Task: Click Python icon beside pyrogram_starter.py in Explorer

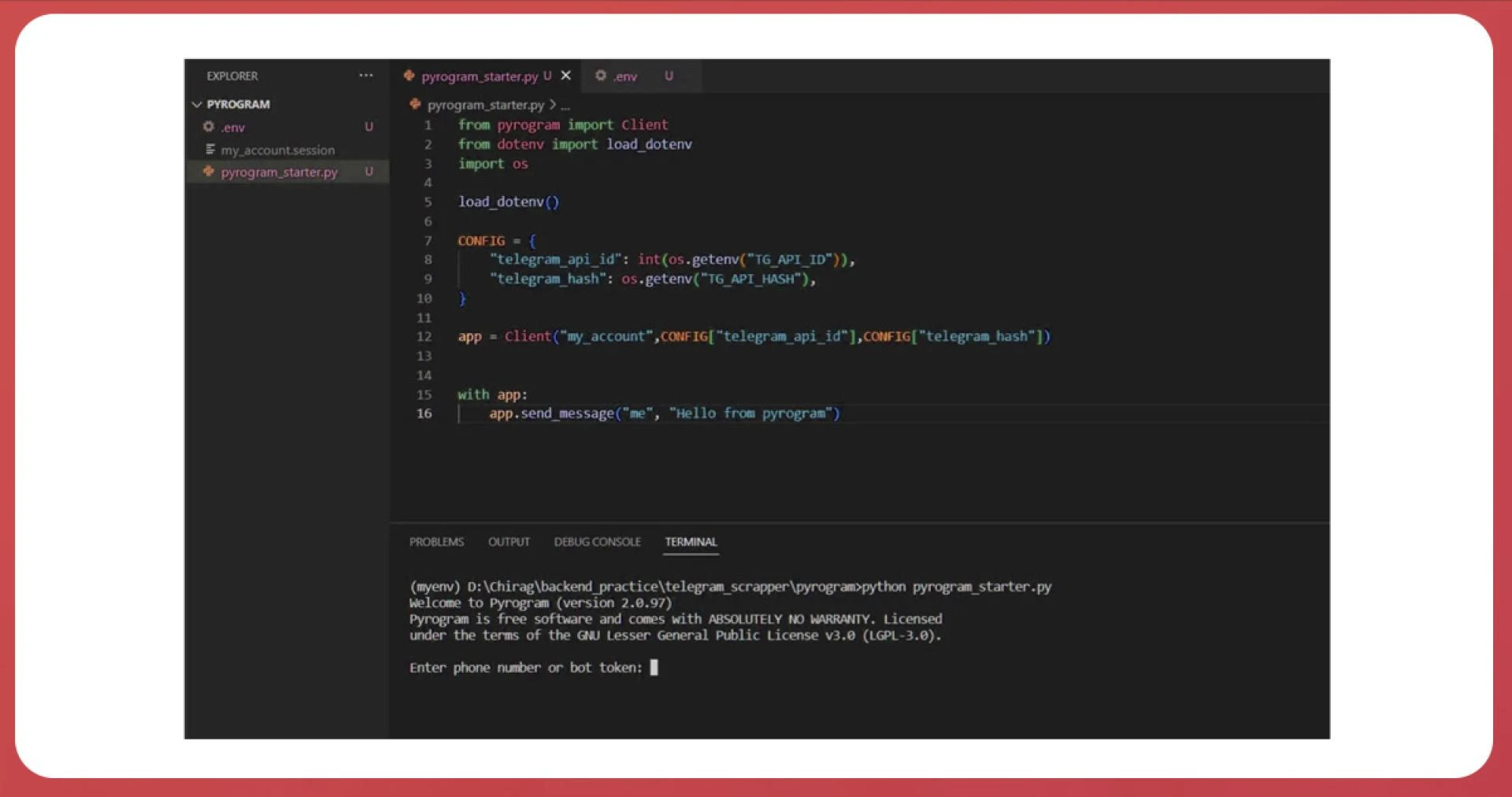Action: point(209,172)
